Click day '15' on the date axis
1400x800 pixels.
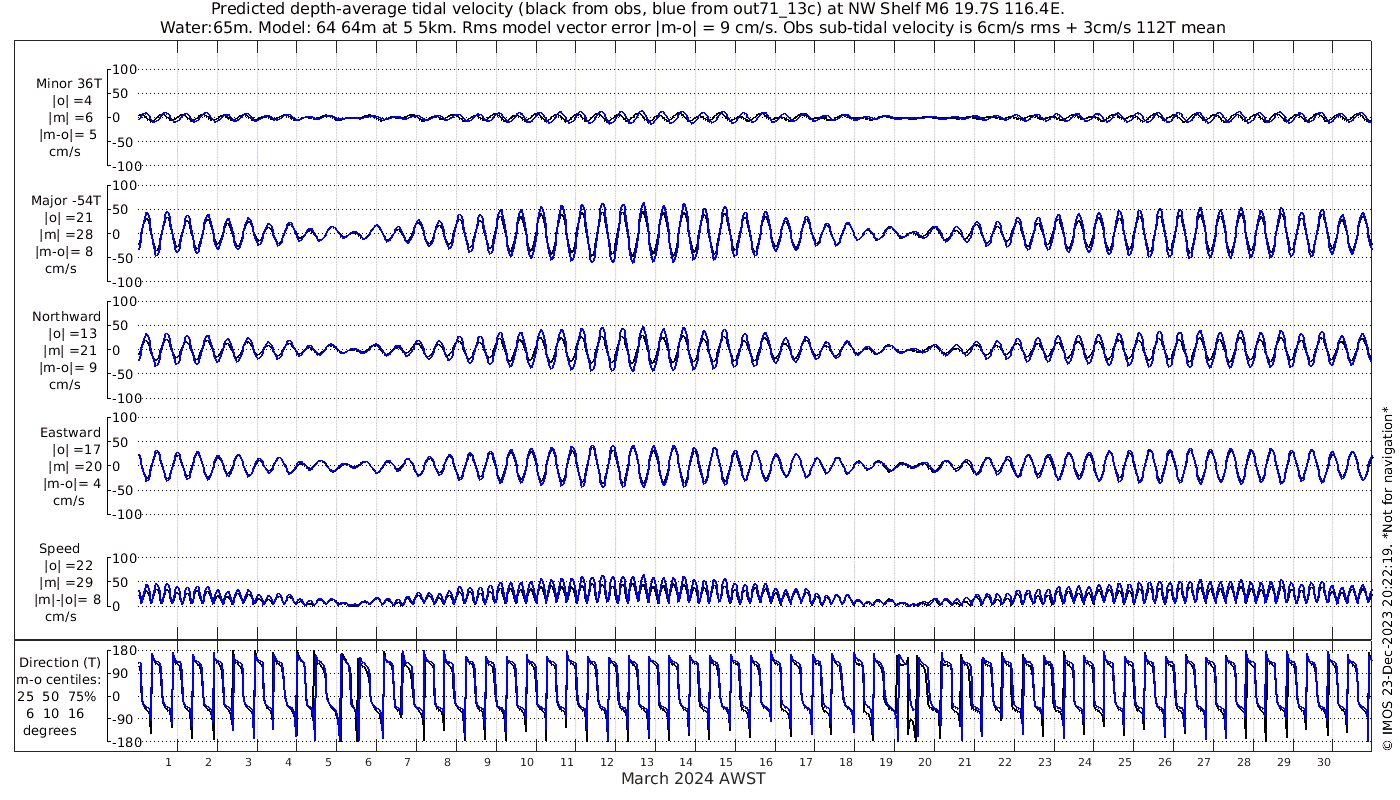click(726, 762)
